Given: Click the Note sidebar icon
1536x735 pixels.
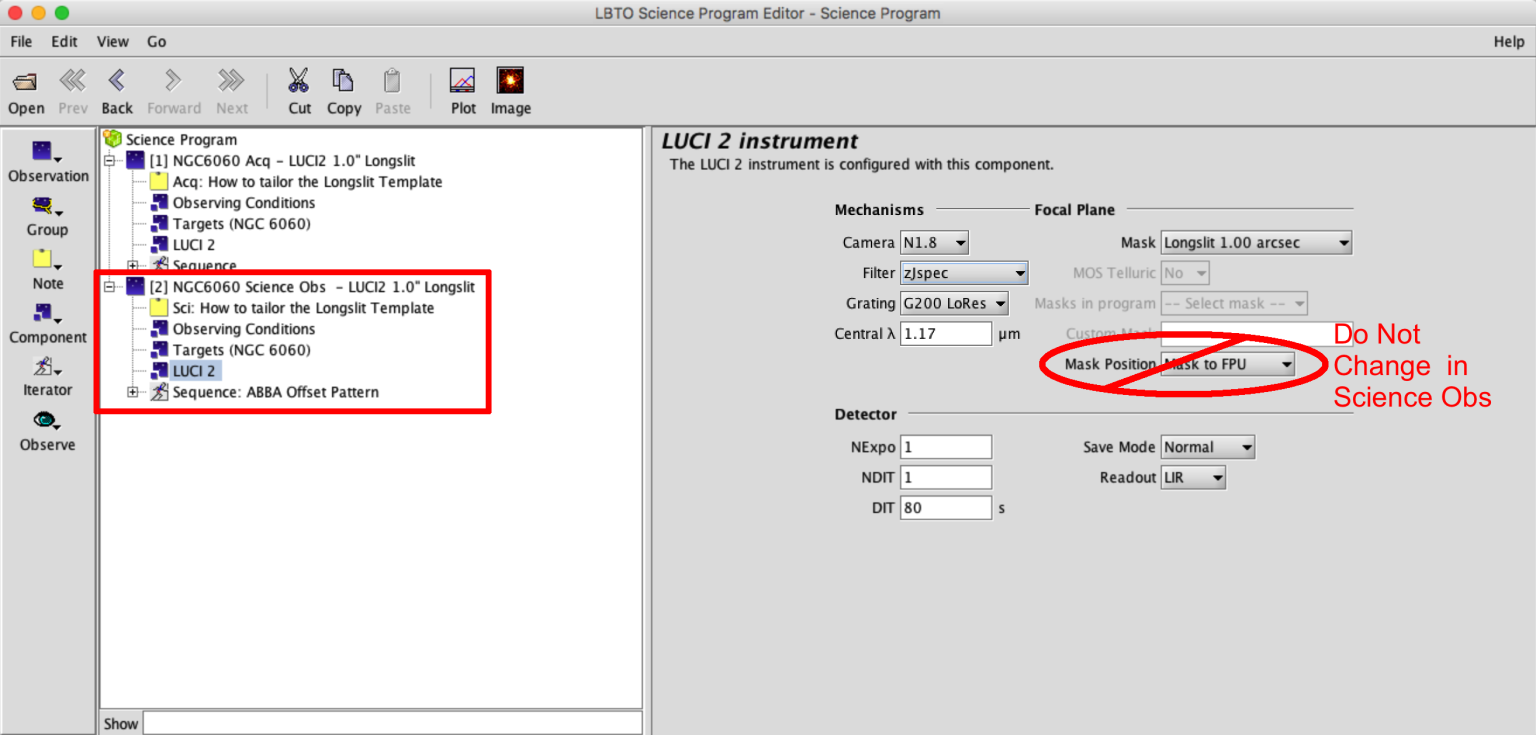Looking at the screenshot, I should [x=46, y=259].
